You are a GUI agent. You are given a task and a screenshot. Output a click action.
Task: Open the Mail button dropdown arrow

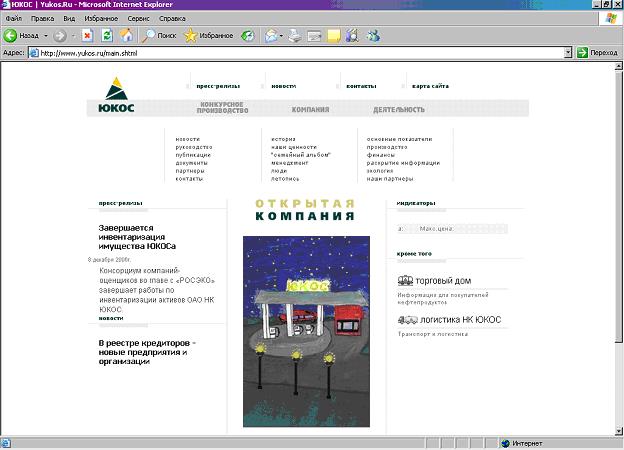click(281, 36)
